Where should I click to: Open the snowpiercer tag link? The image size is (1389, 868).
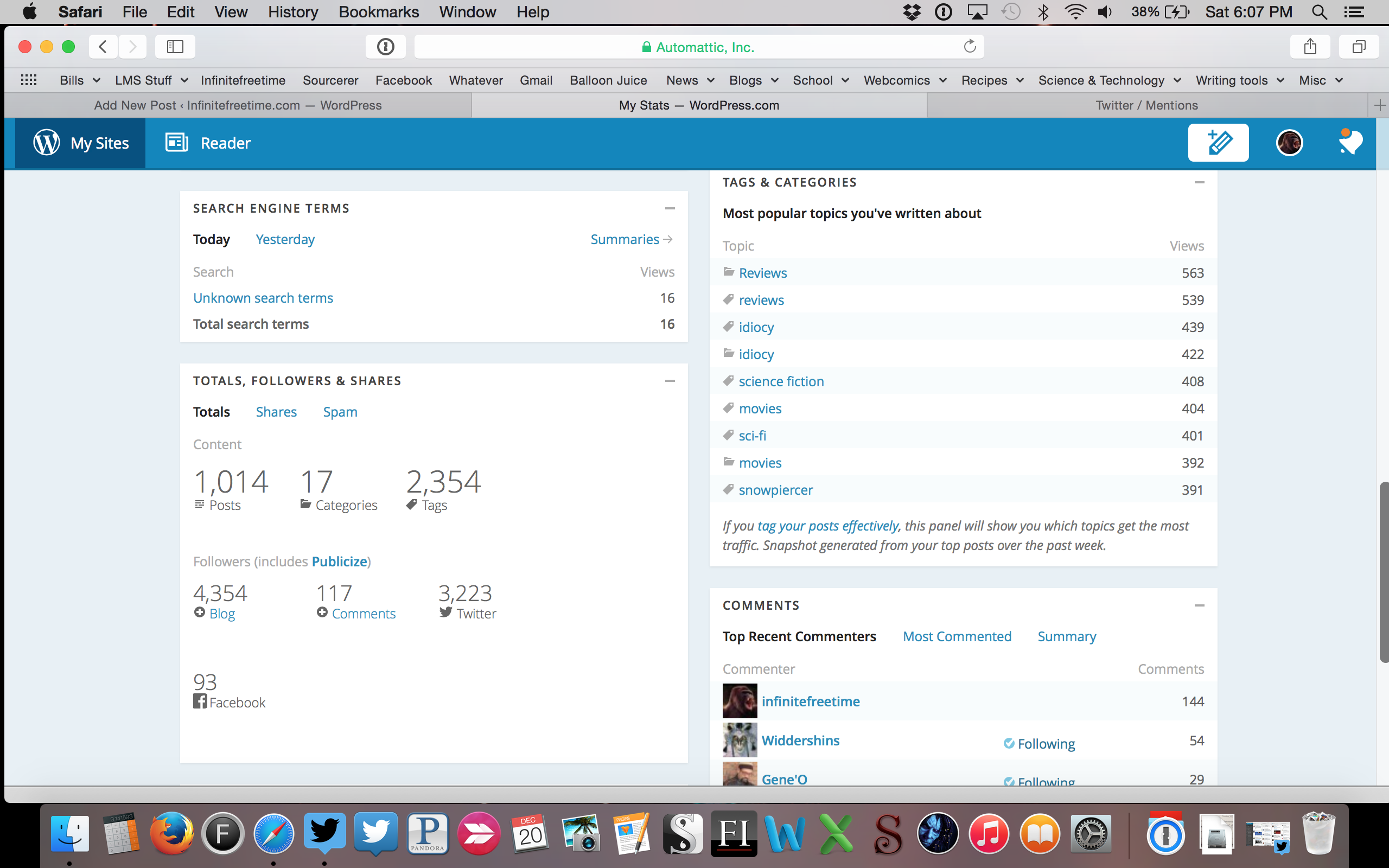pos(775,490)
